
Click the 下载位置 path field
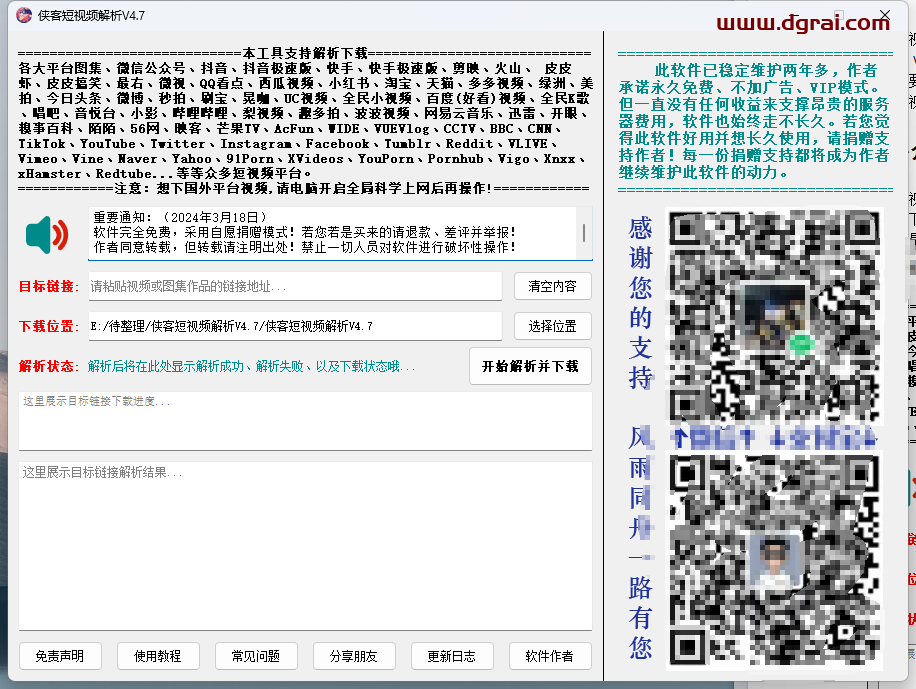295,326
